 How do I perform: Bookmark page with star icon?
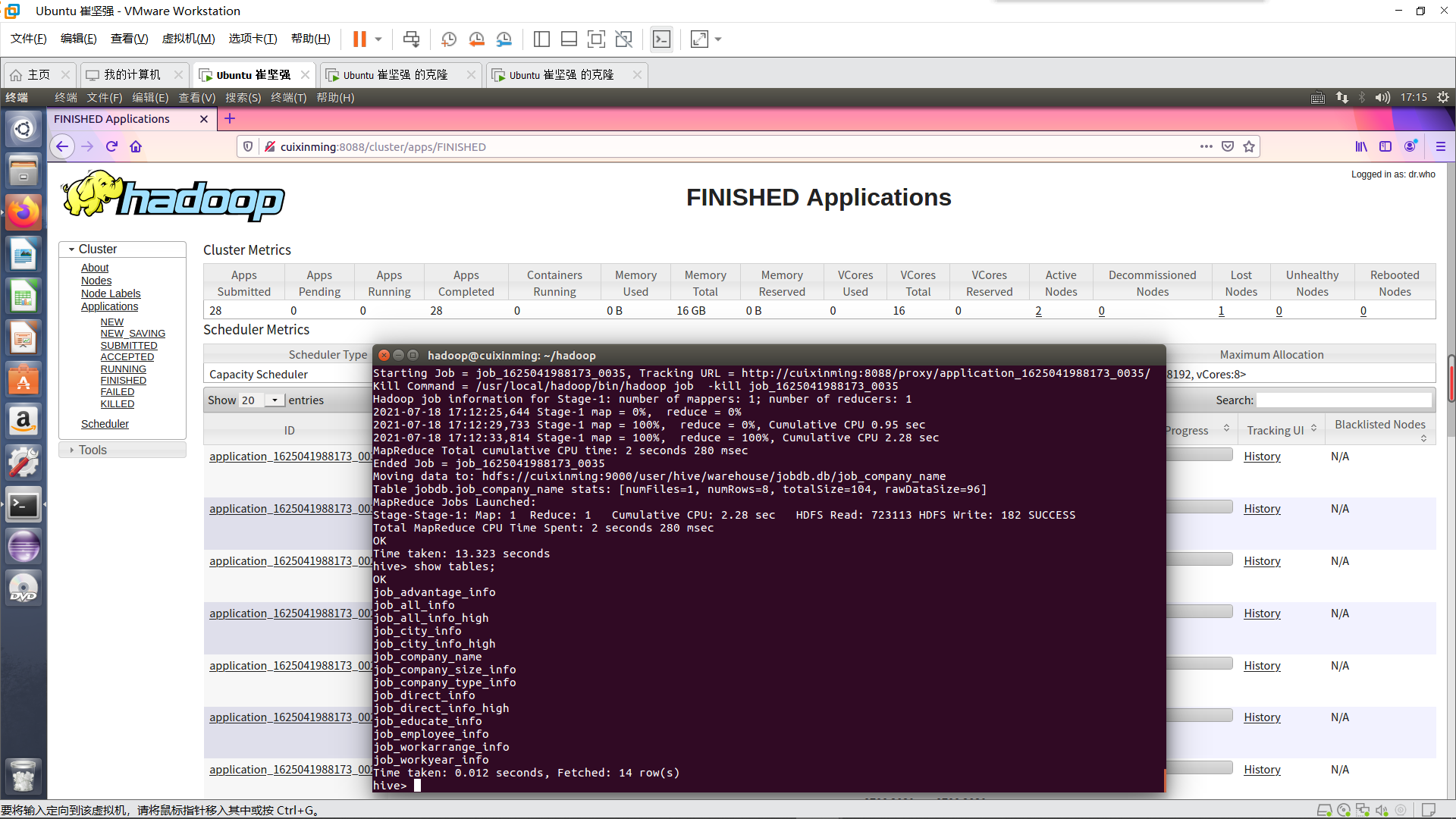pyautogui.click(x=1249, y=146)
